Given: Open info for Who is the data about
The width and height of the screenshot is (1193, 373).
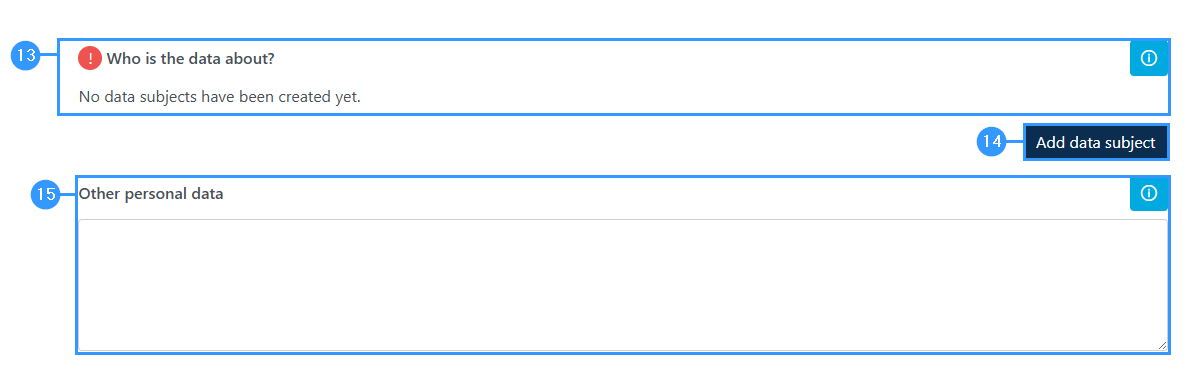Looking at the screenshot, I should [1149, 58].
